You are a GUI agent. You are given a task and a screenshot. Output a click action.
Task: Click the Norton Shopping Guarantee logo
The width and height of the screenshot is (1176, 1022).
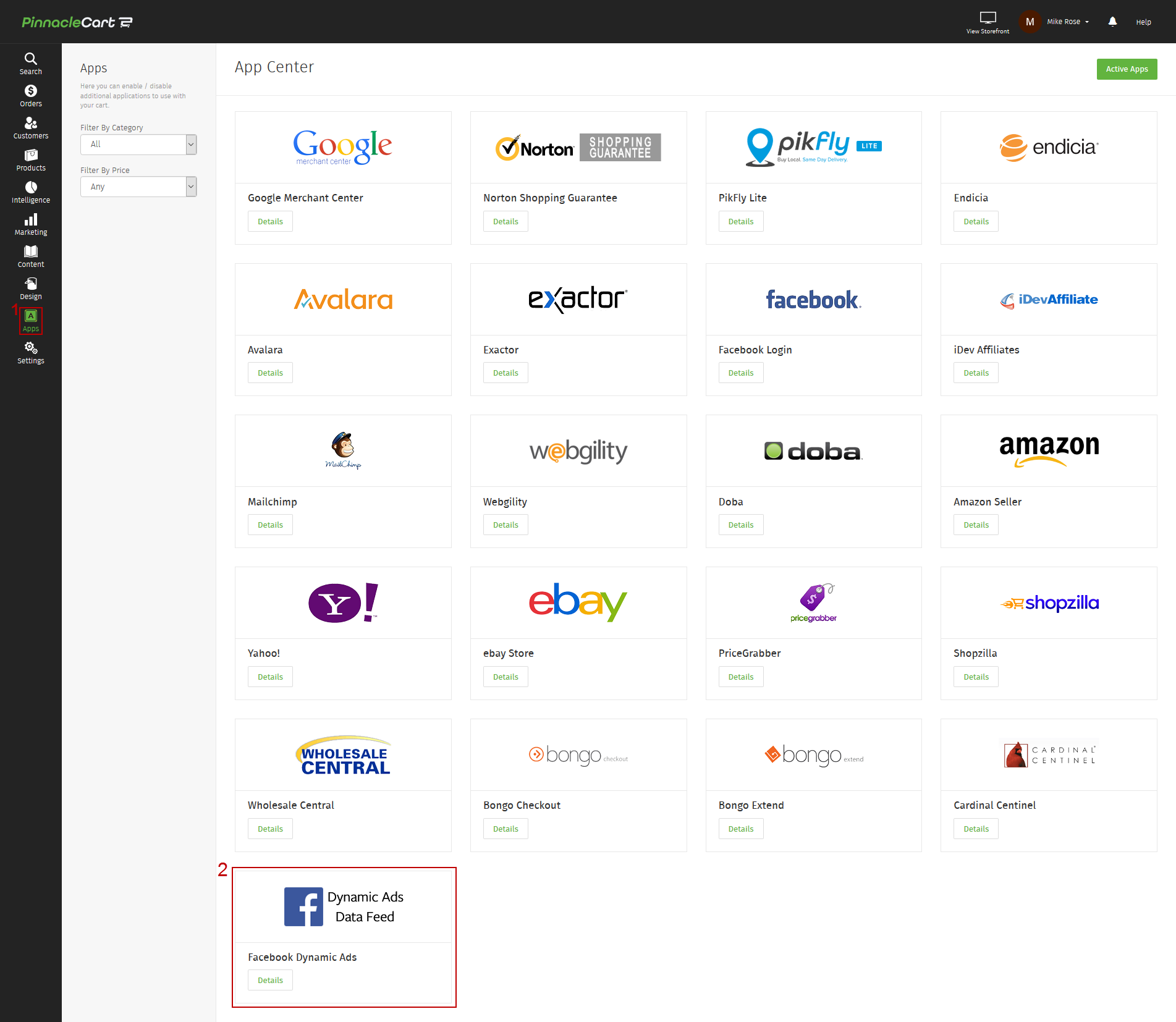[x=578, y=147]
